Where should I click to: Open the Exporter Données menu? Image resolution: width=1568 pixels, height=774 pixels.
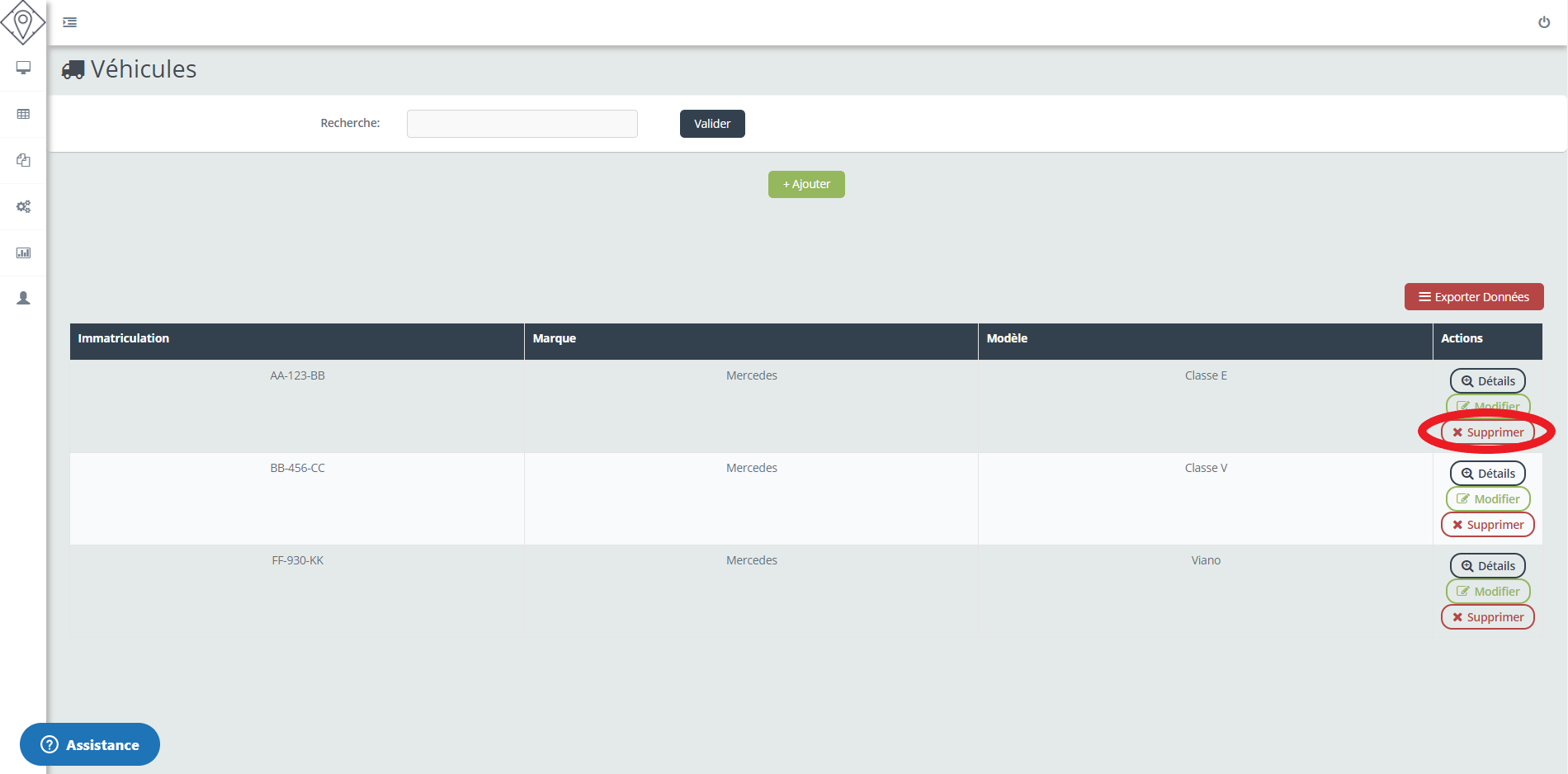[1473, 297]
